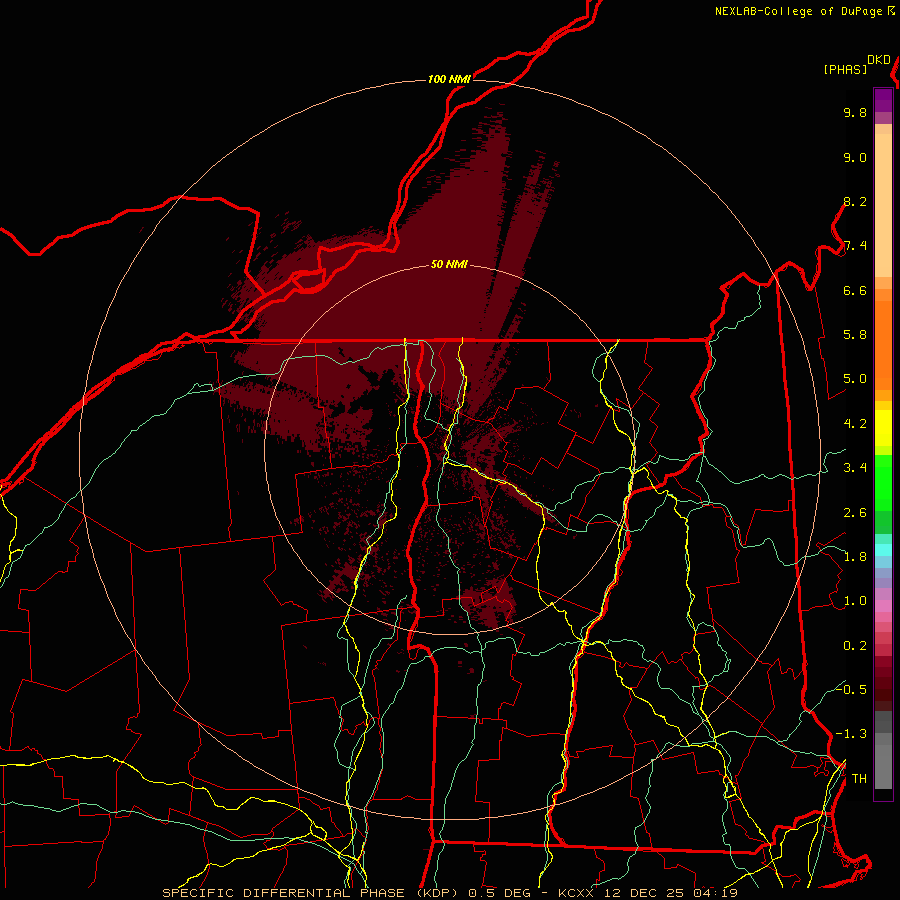The image size is (900, 900).
Task: Click the -0.5 value on color scale
Action: pyautogui.click(x=851, y=689)
